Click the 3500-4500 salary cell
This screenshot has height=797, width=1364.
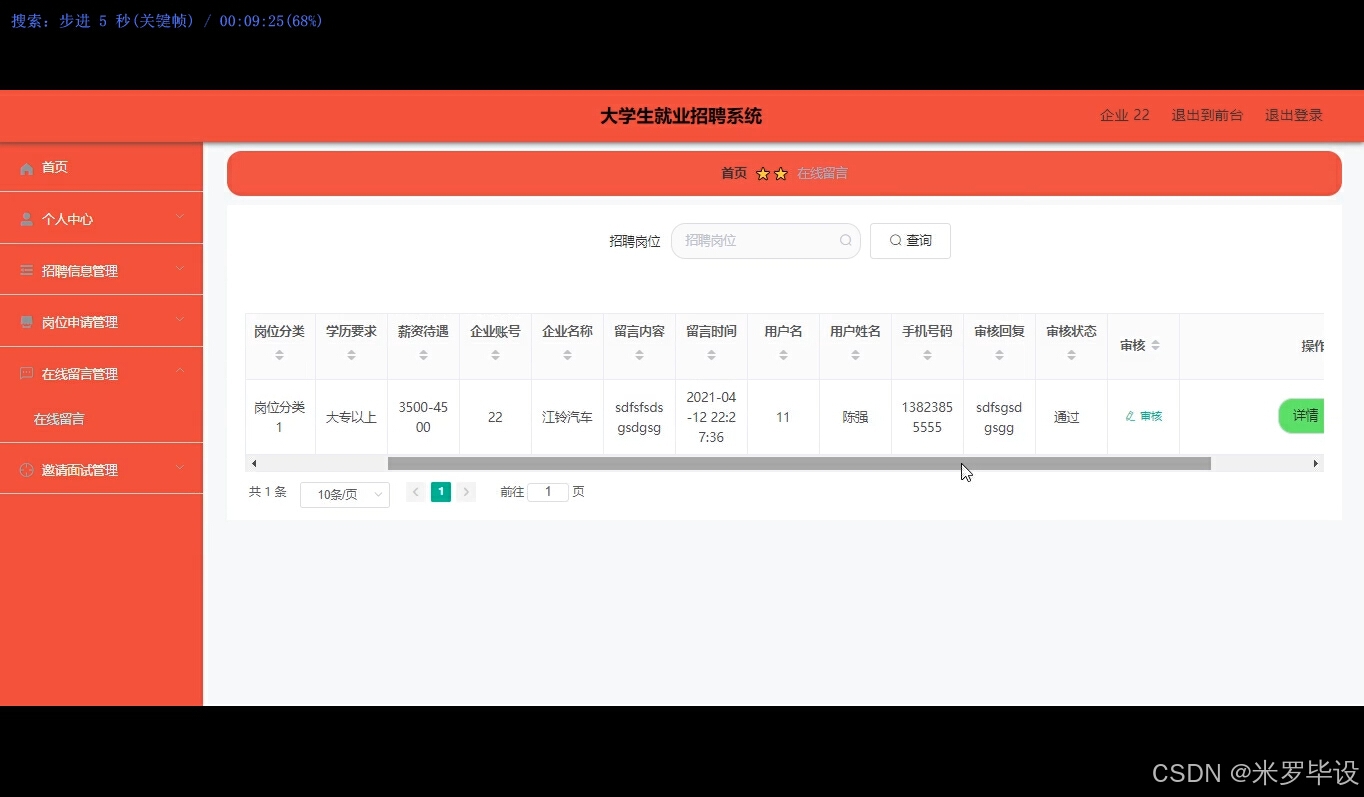(x=423, y=417)
